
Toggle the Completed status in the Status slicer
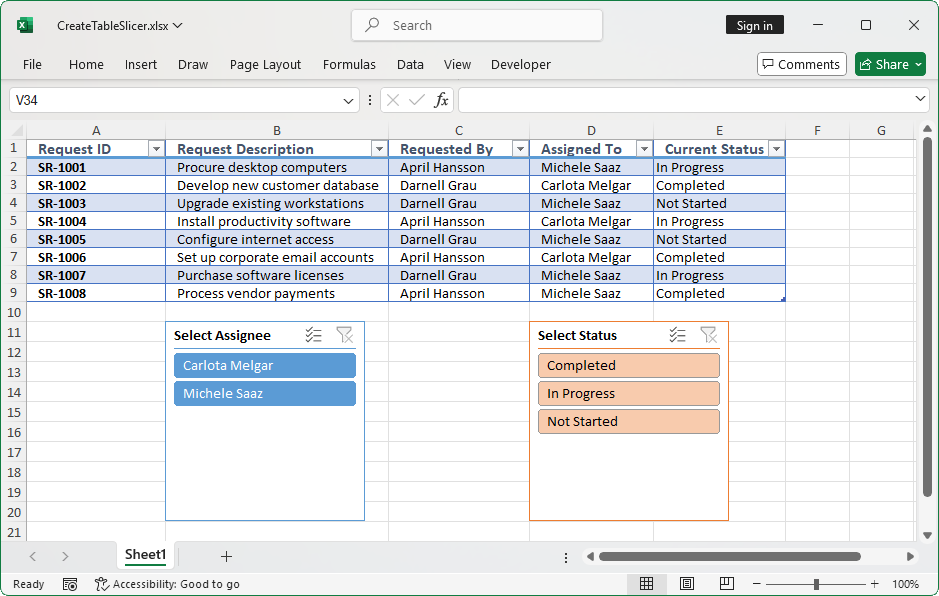click(x=628, y=365)
